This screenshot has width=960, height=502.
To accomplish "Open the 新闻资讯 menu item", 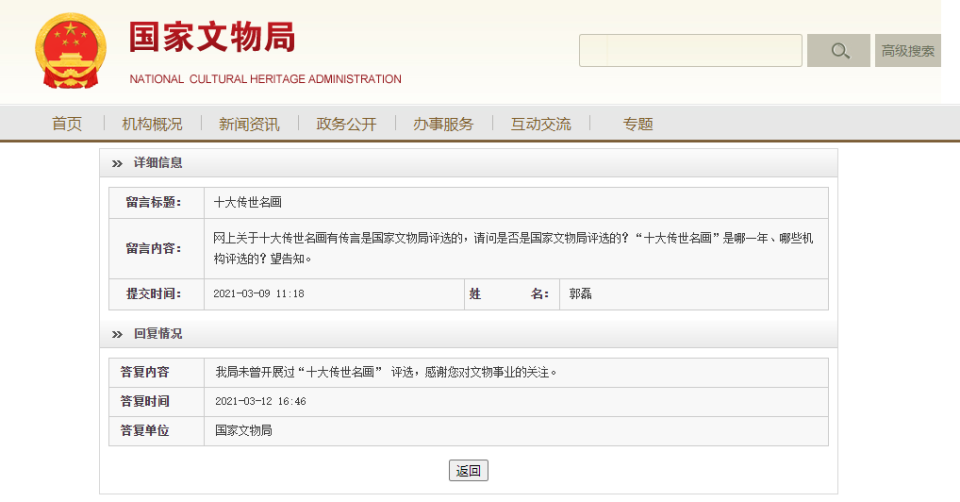I will (x=249, y=124).
